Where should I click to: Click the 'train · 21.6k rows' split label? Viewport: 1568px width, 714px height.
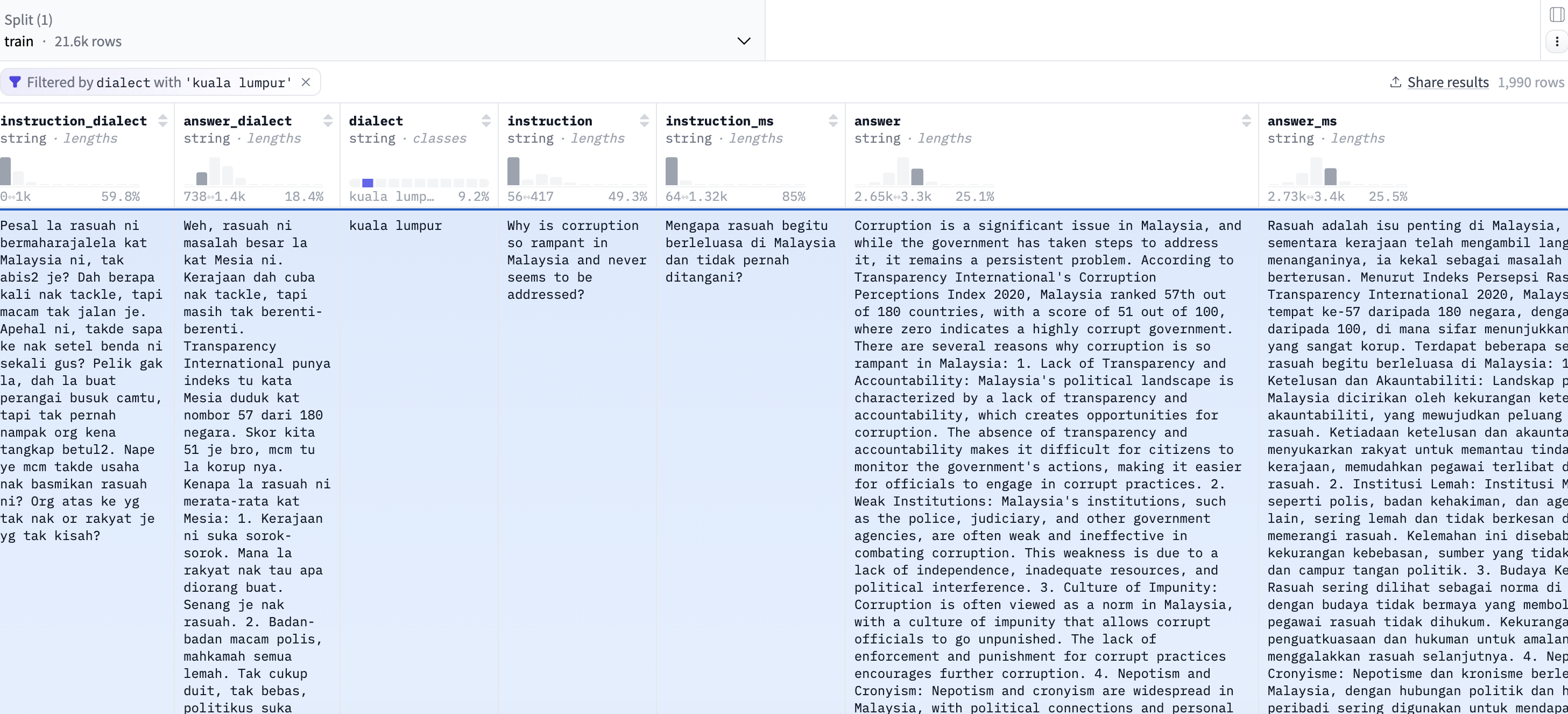tap(63, 41)
